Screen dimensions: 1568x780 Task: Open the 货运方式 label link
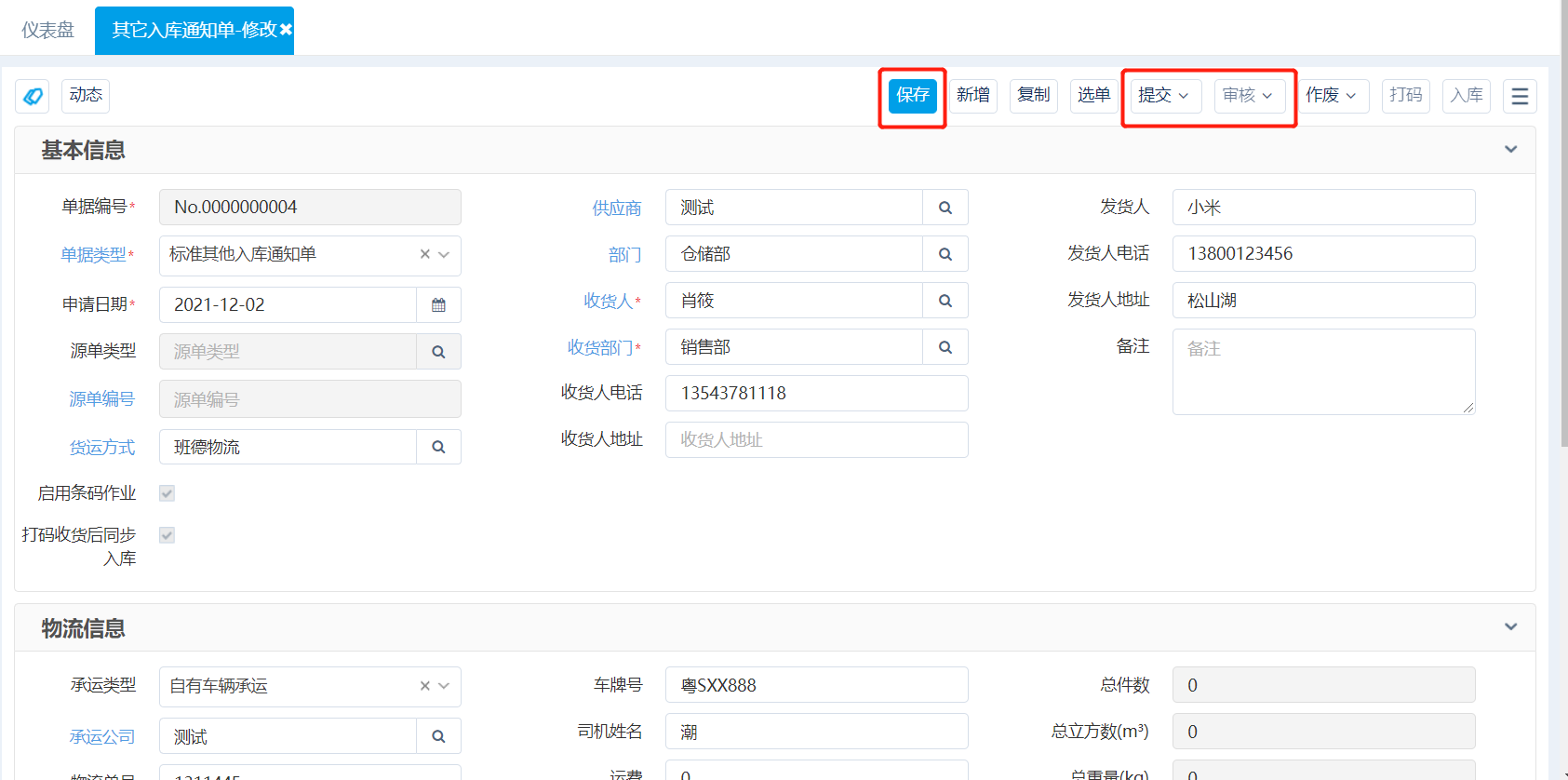point(102,448)
